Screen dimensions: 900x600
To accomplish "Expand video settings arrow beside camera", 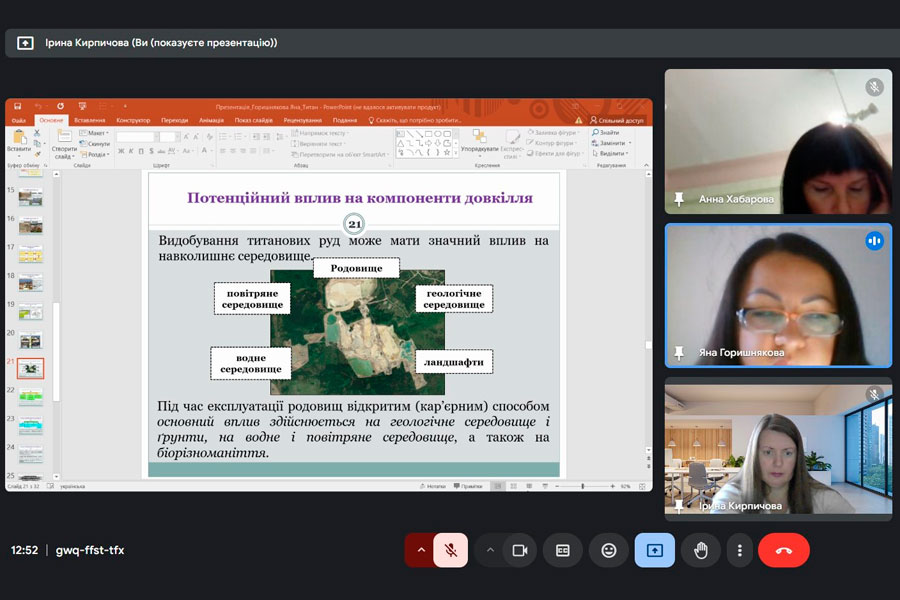I will click(x=490, y=550).
